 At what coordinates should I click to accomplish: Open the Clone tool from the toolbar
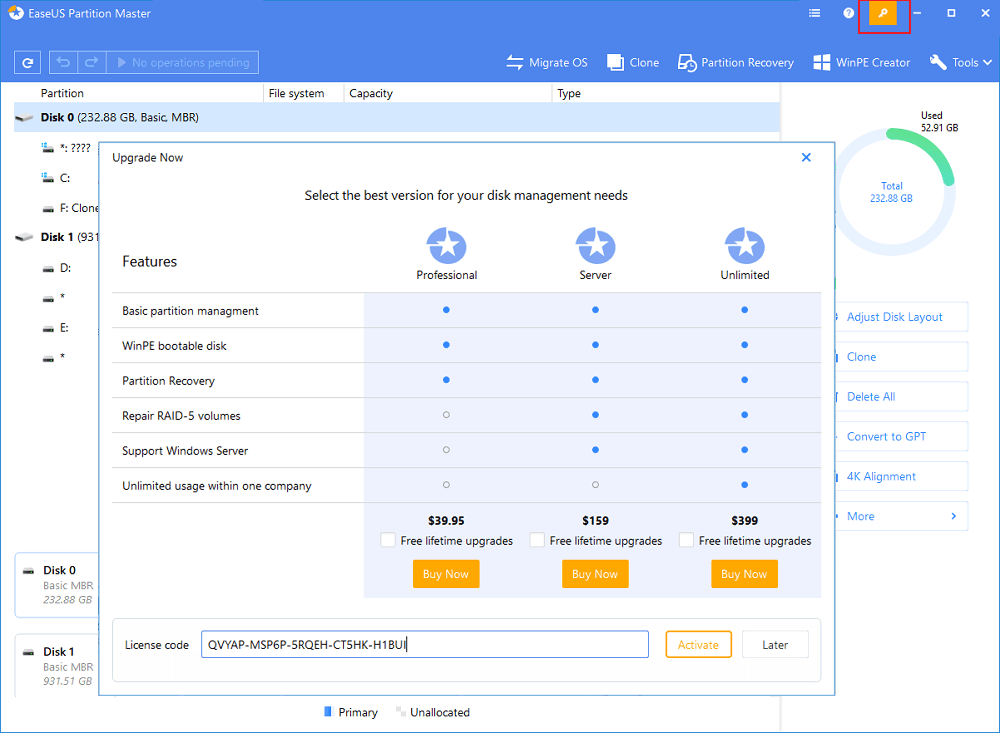tap(632, 62)
